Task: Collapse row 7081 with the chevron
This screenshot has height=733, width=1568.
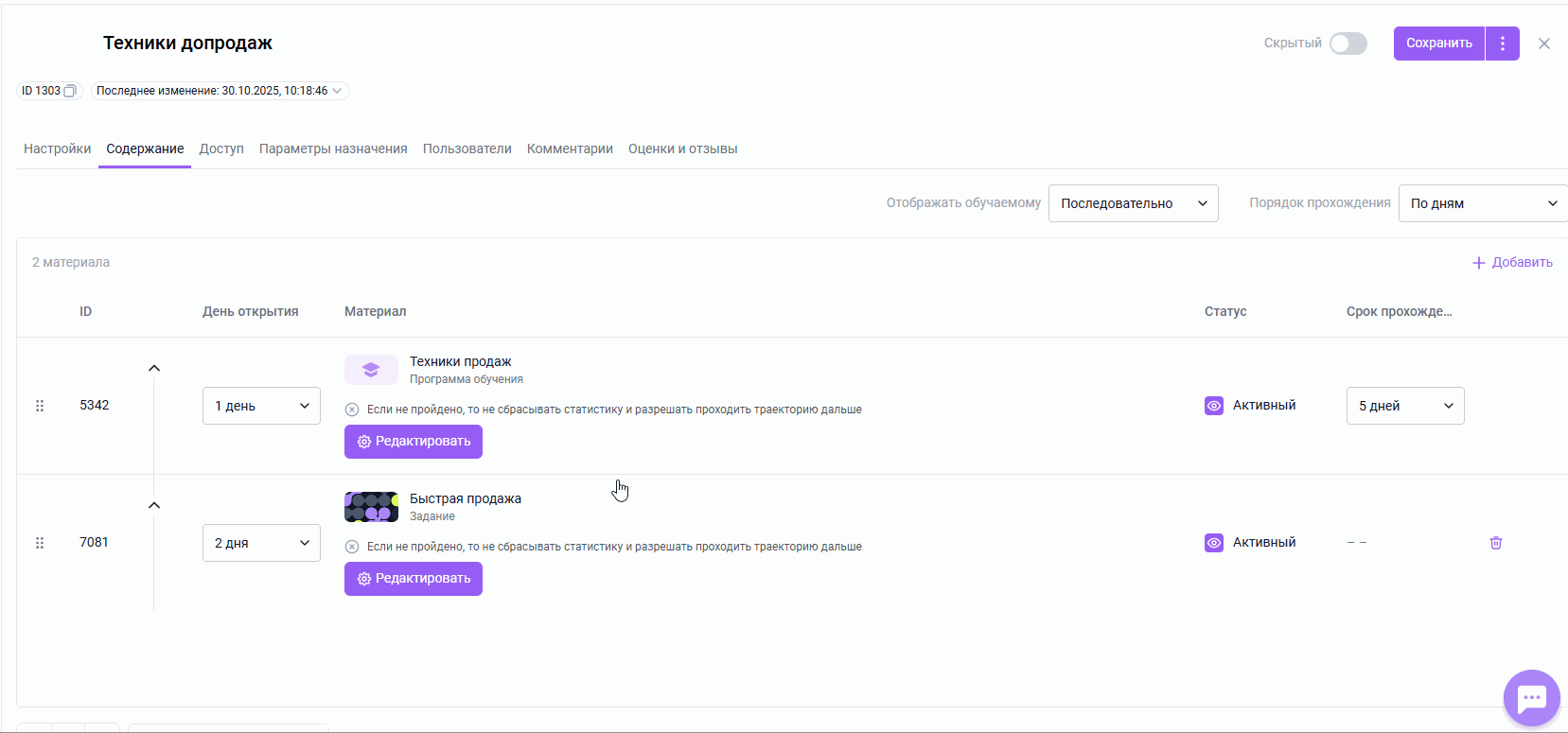Action: (154, 505)
